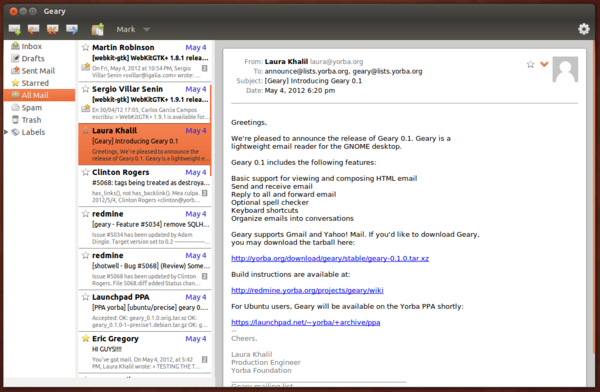Star the Martin Robinson conversation
Viewport: 600px width, 392px height.
point(86,47)
